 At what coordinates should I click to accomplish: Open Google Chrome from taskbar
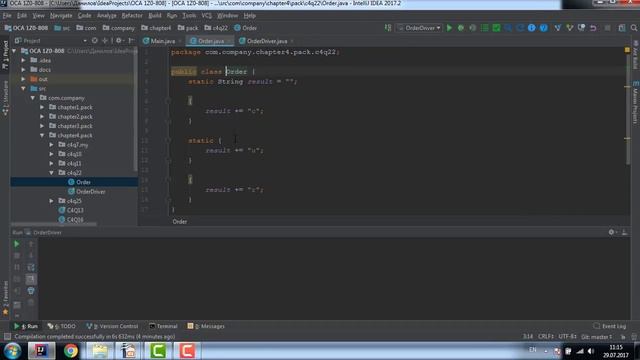[71, 351]
